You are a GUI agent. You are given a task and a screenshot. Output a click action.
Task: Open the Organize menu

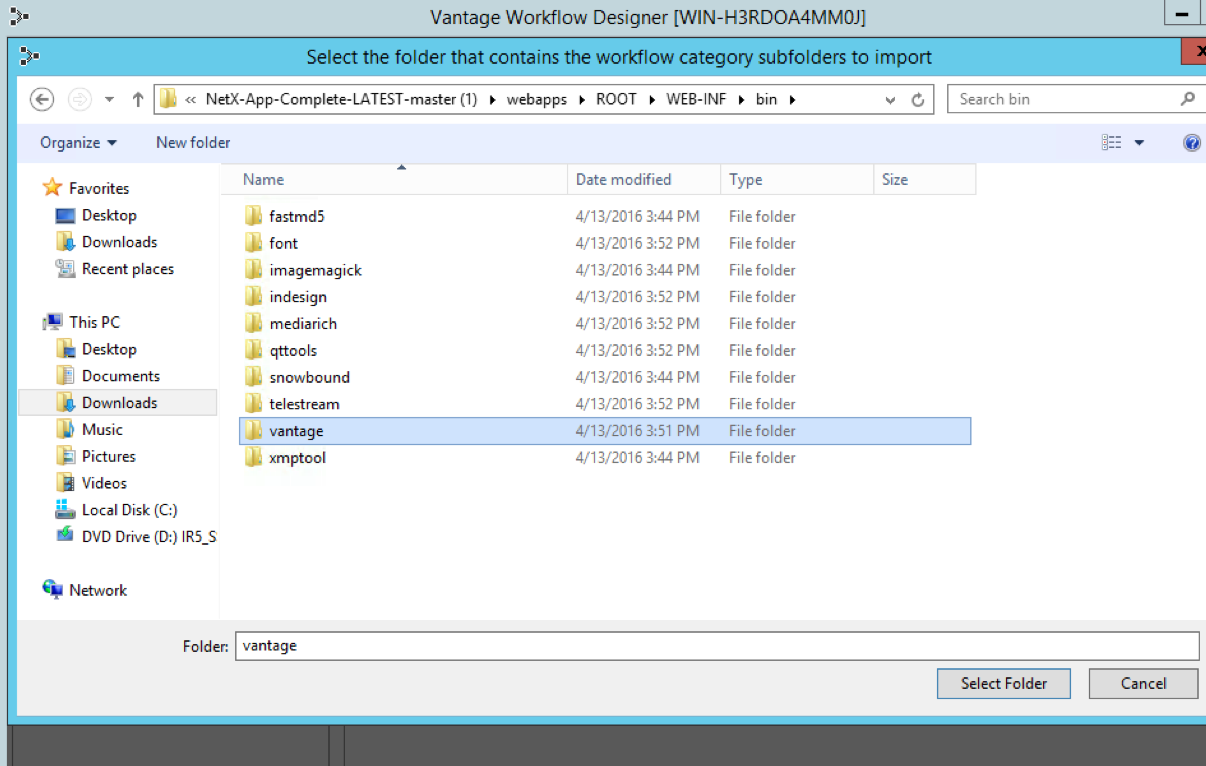pos(78,142)
